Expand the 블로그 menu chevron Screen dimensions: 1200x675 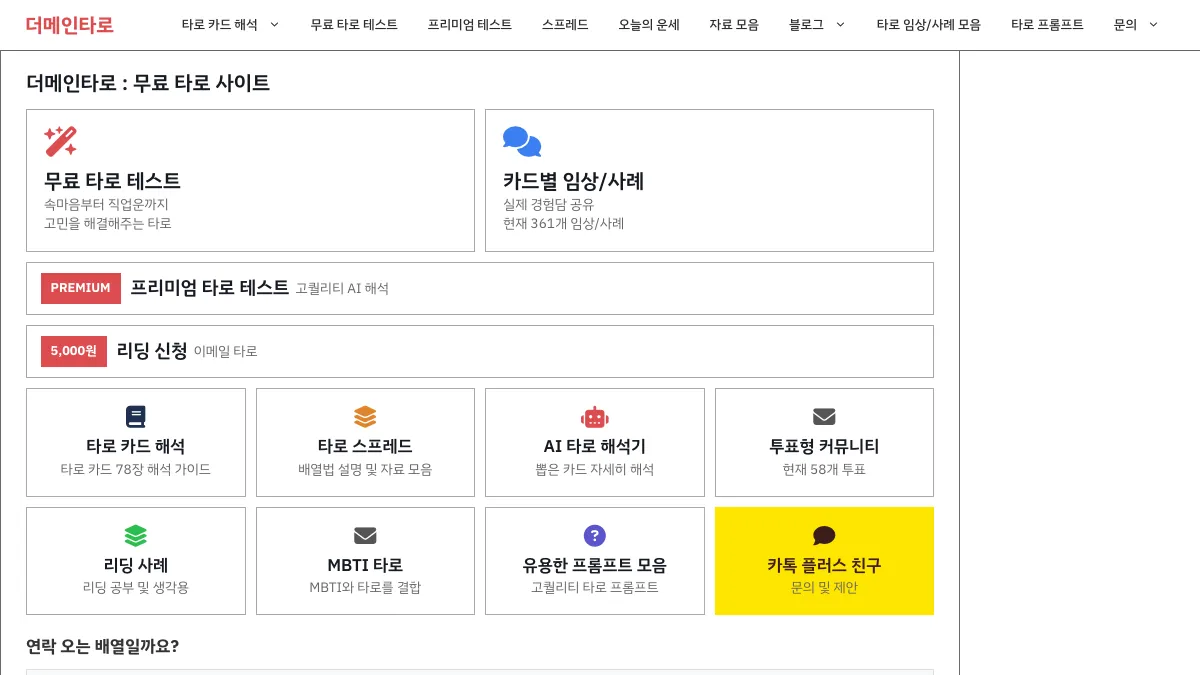(x=840, y=25)
